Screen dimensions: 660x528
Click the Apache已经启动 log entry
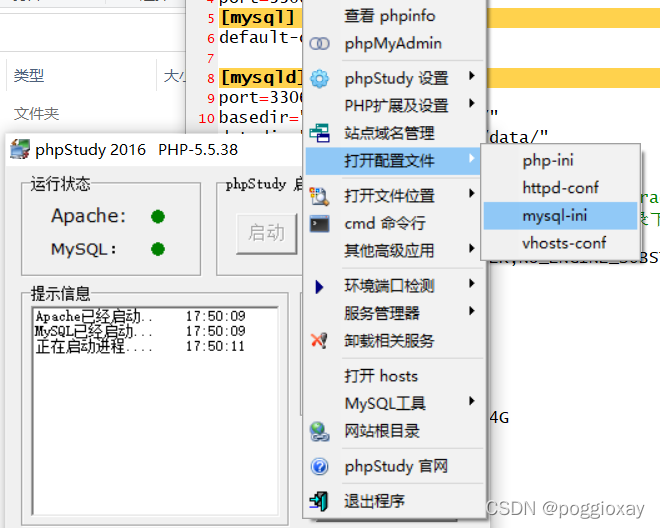(x=140, y=316)
